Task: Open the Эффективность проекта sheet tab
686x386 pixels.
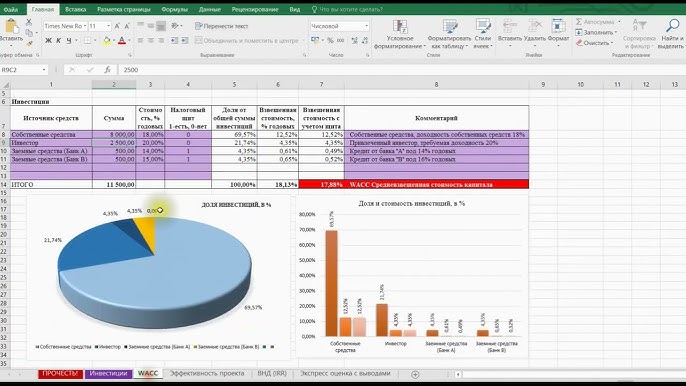Action: pos(207,373)
